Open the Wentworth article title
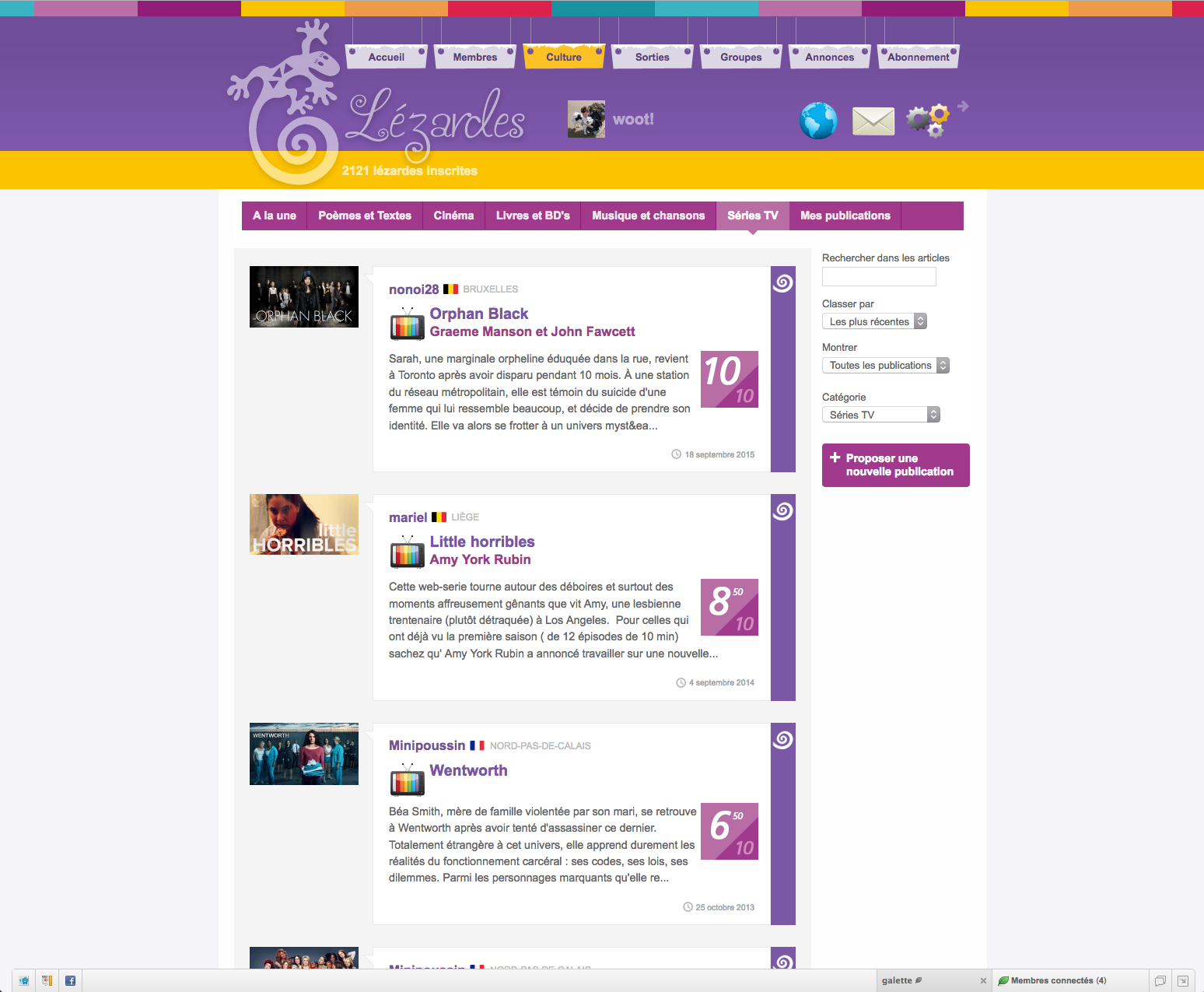This screenshot has height=992, width=1204. [x=469, y=770]
